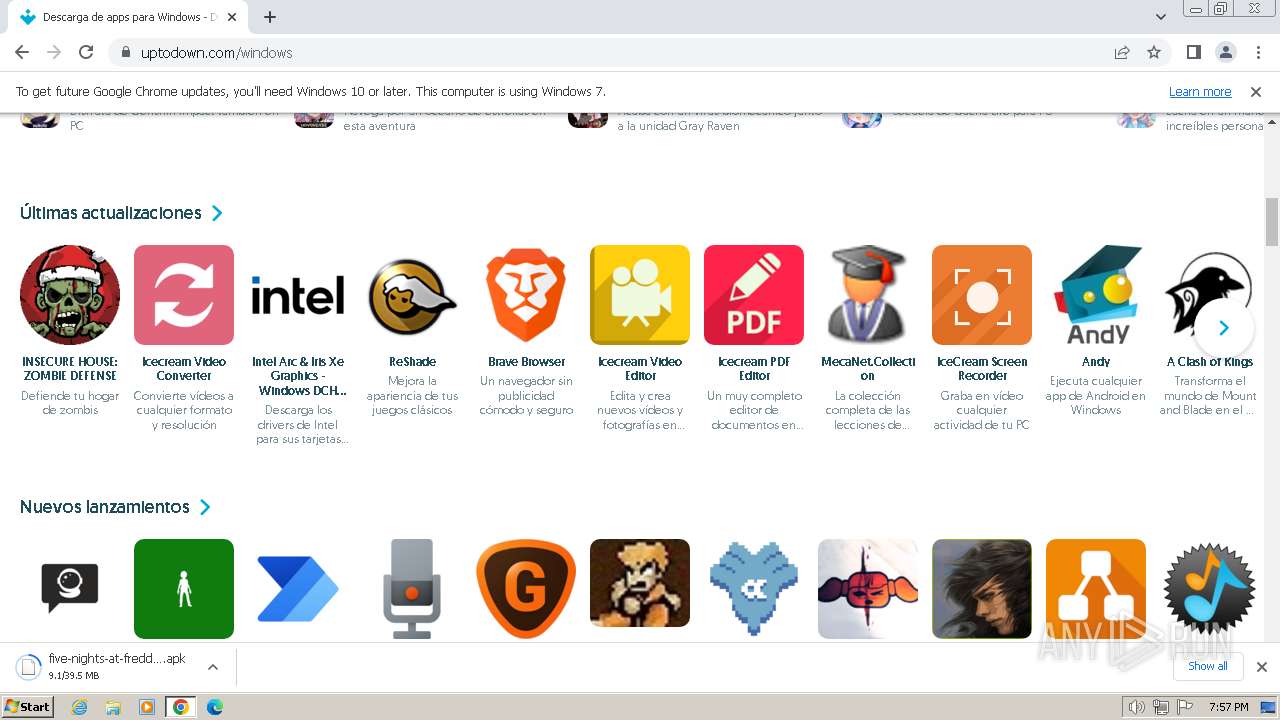Open orange G shield app icon
The height and width of the screenshot is (720, 1280).
[526, 589]
